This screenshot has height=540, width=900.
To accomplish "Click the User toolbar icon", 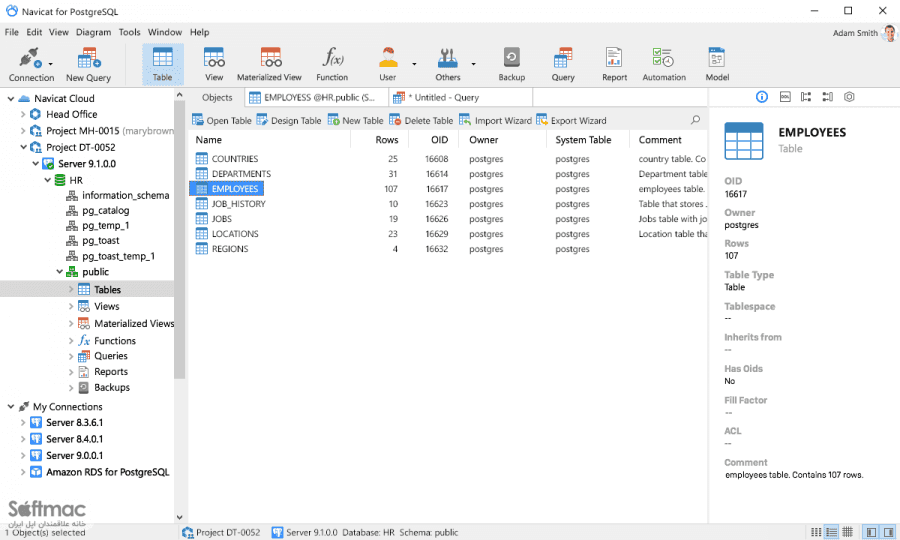I will 388,64.
